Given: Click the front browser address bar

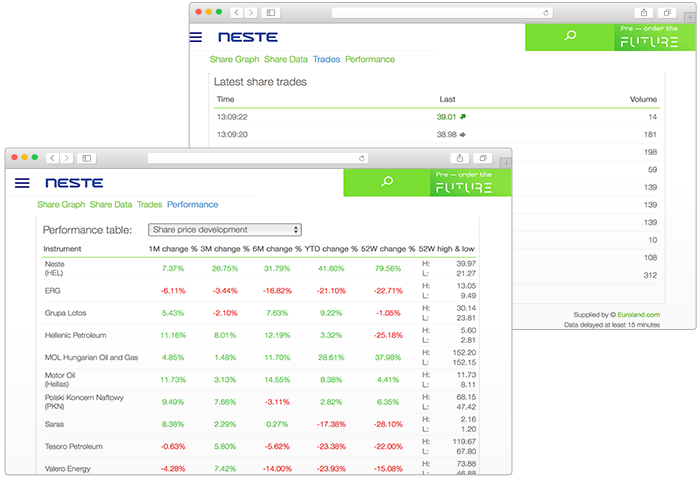Looking at the screenshot, I should 255,158.
